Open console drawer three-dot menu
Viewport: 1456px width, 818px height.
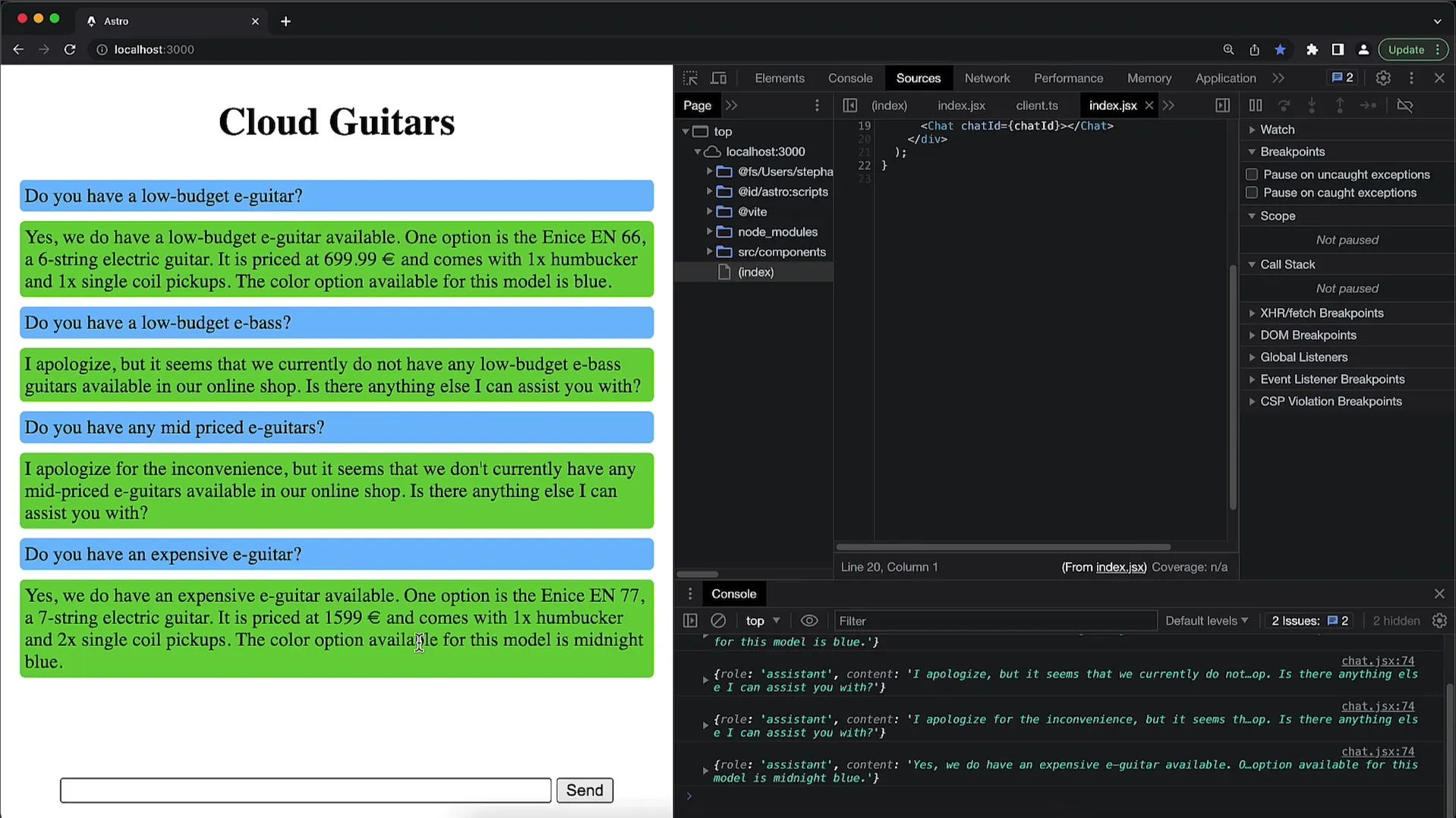690,594
